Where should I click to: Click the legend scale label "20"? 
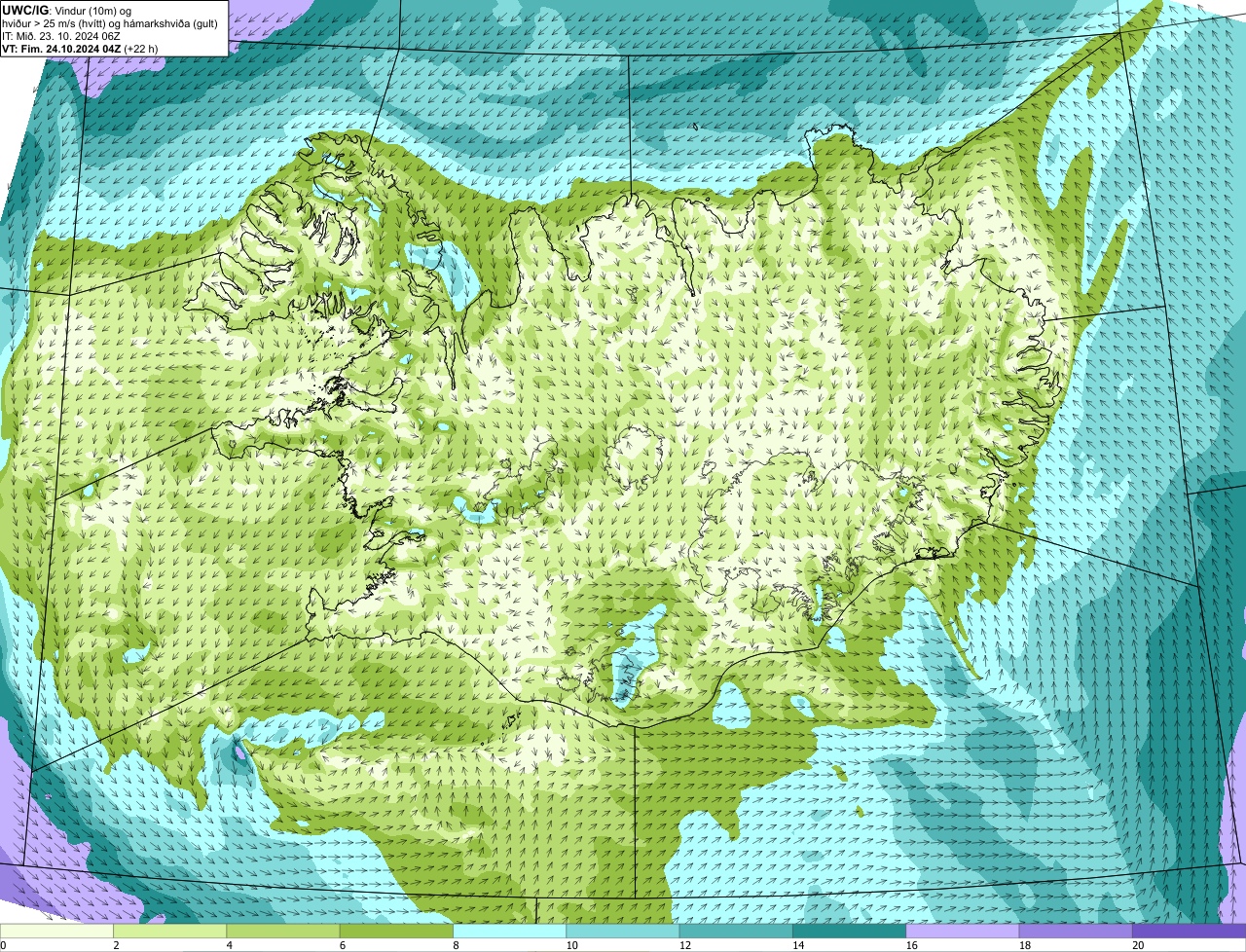(1137, 945)
